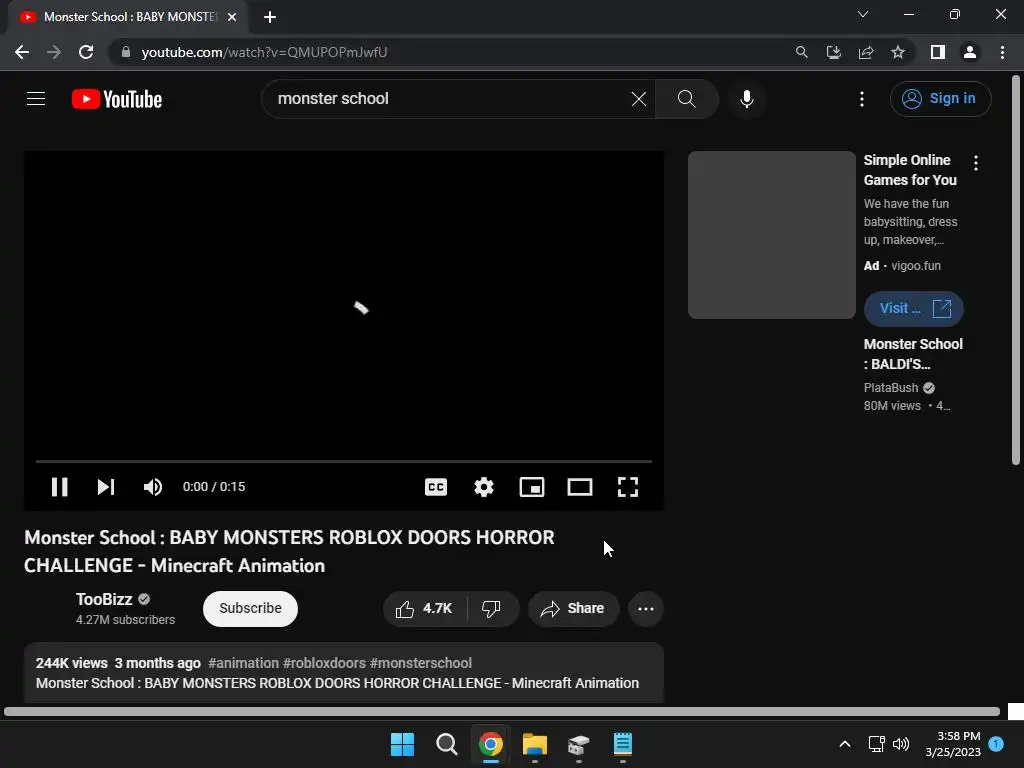
Task: Open the TooBizz channel name
Action: 104,599
